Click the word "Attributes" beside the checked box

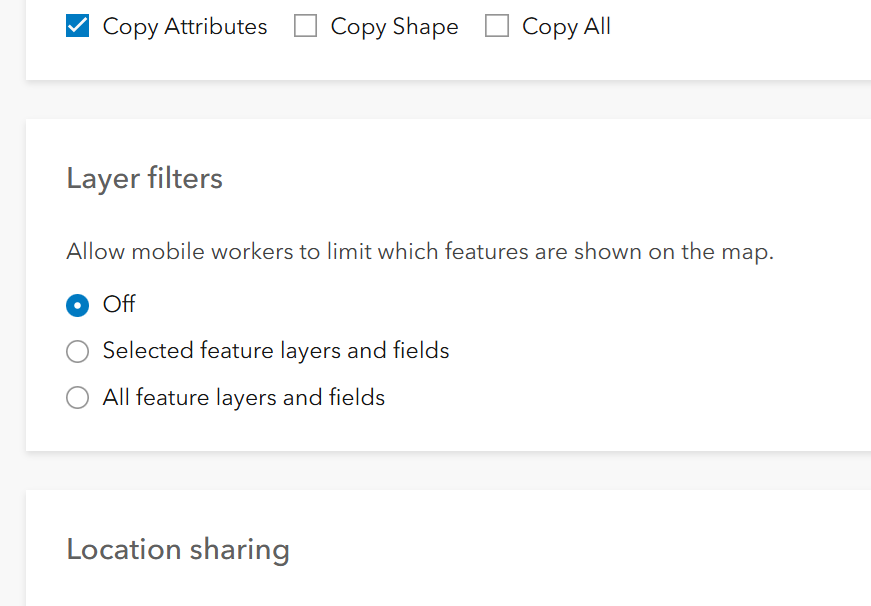point(215,27)
